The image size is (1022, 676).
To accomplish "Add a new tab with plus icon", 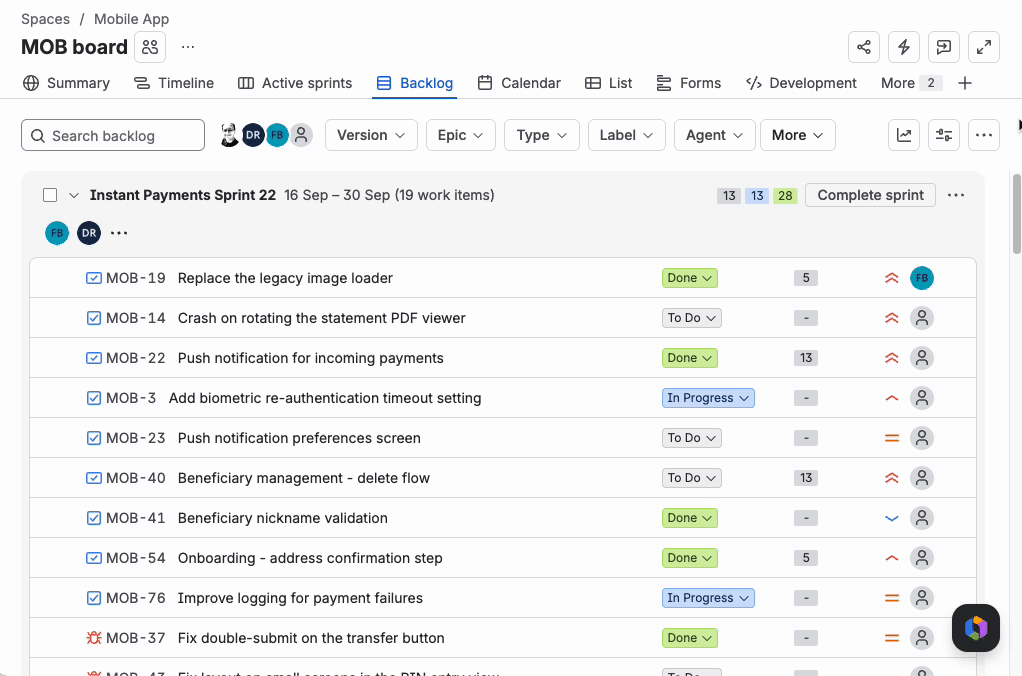I will pos(965,83).
